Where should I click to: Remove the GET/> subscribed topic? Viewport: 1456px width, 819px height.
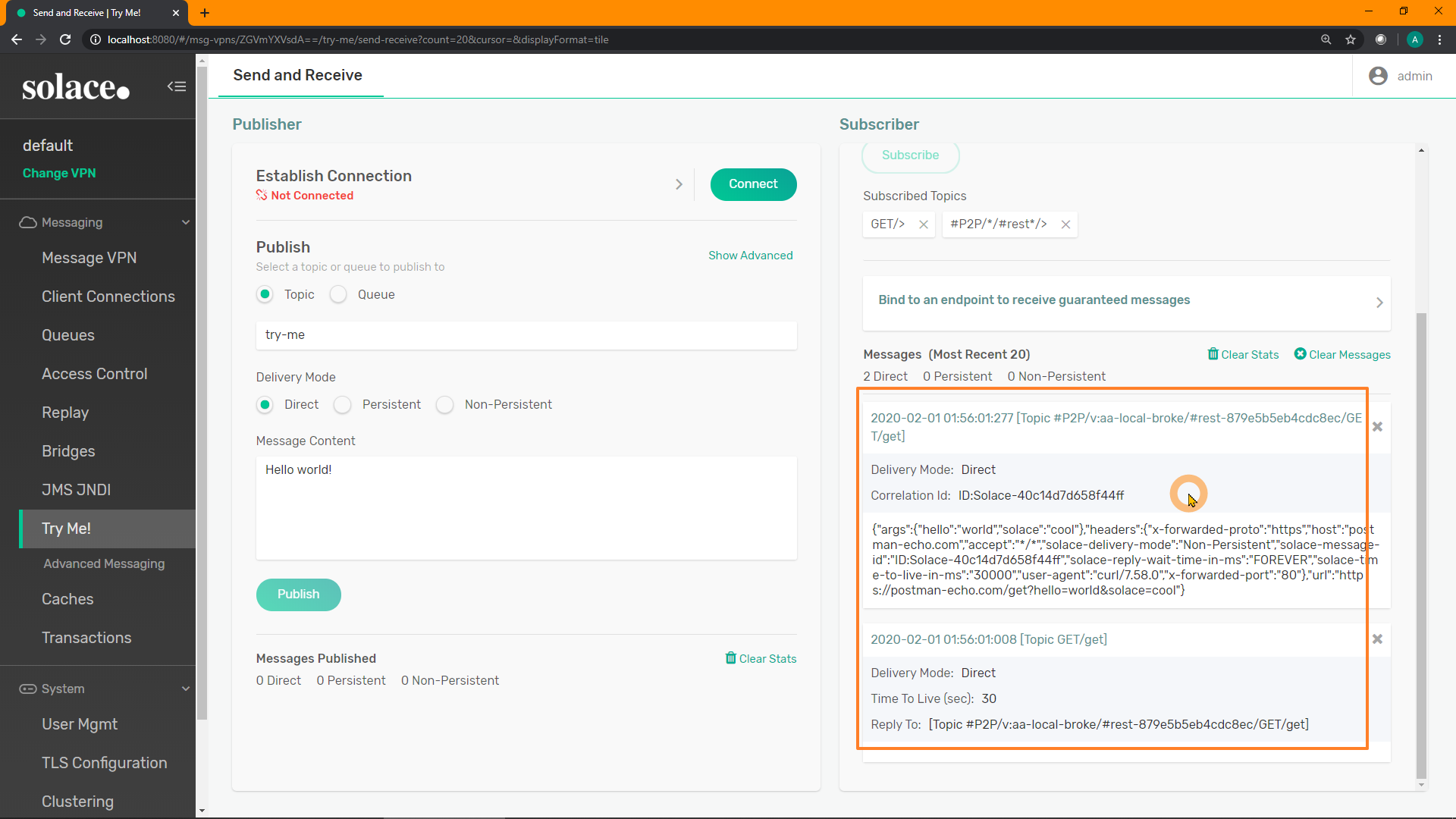coord(924,224)
